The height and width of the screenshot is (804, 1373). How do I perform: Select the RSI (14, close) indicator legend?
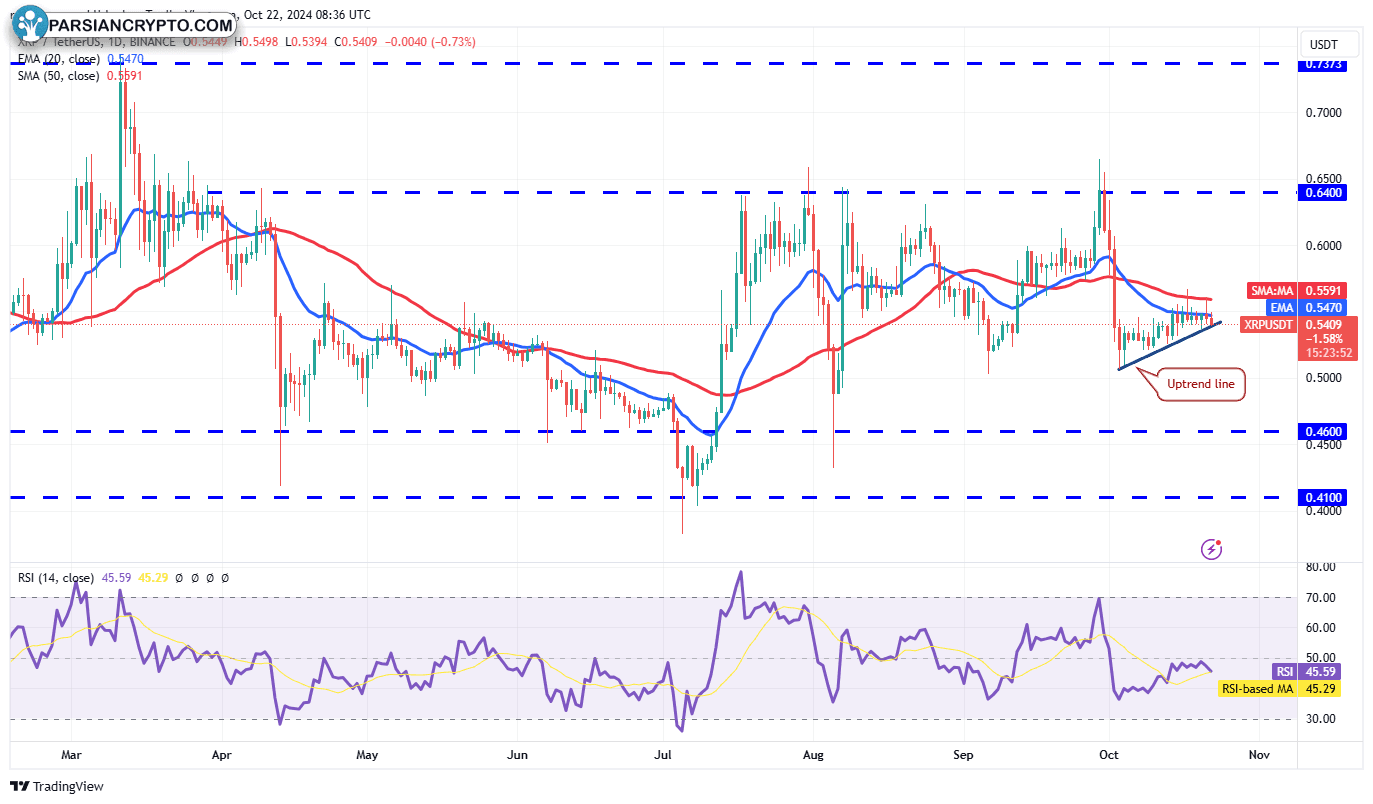55,578
